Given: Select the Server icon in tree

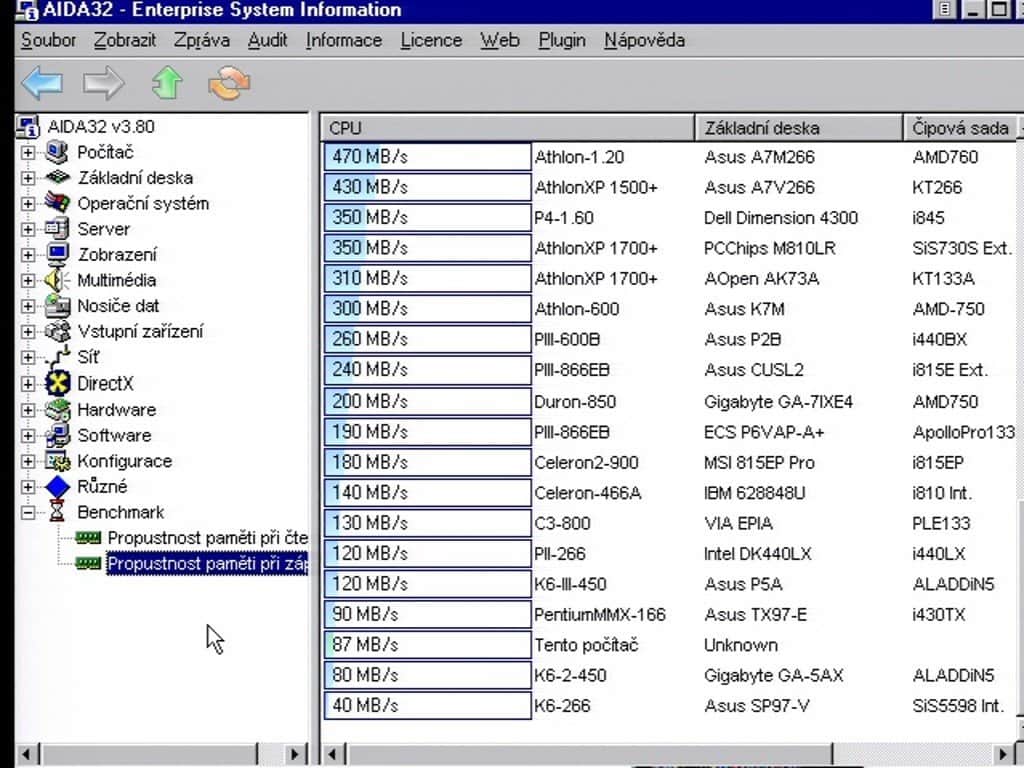Looking at the screenshot, I should (57, 229).
